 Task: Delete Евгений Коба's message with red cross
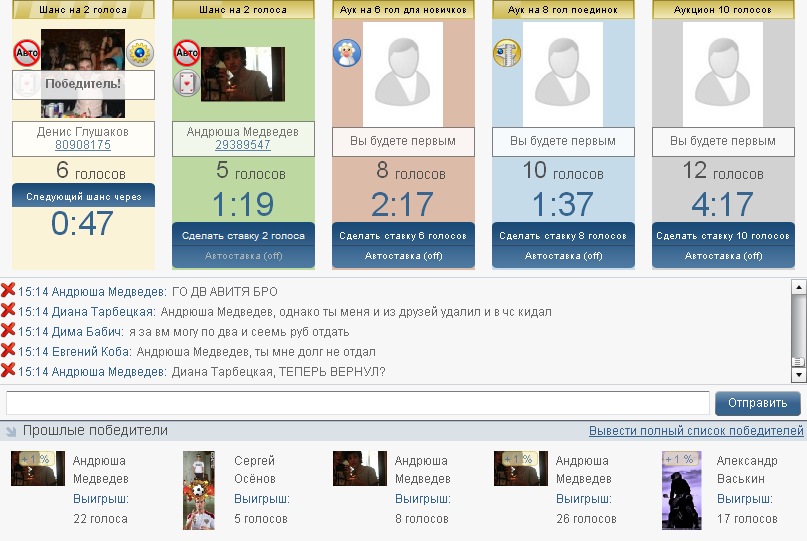tap(8, 351)
